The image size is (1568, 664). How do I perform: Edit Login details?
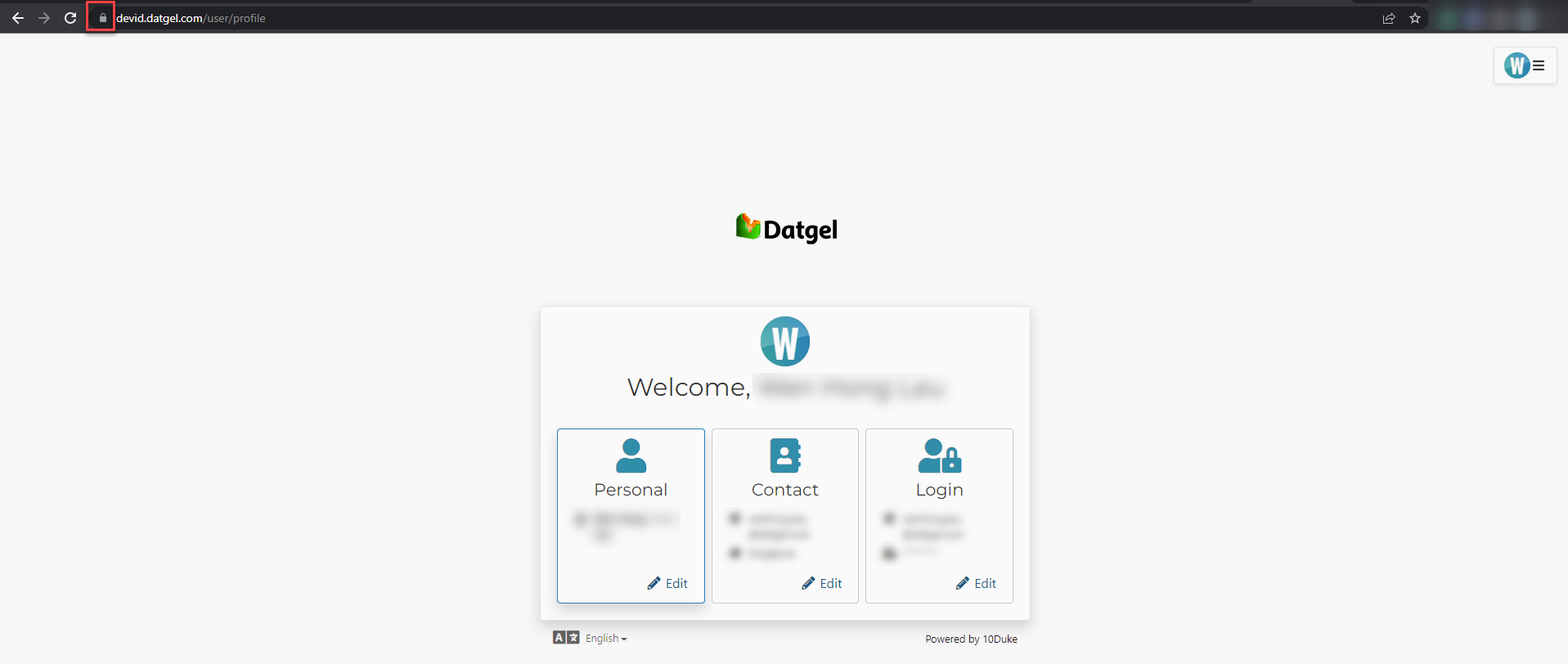976,583
